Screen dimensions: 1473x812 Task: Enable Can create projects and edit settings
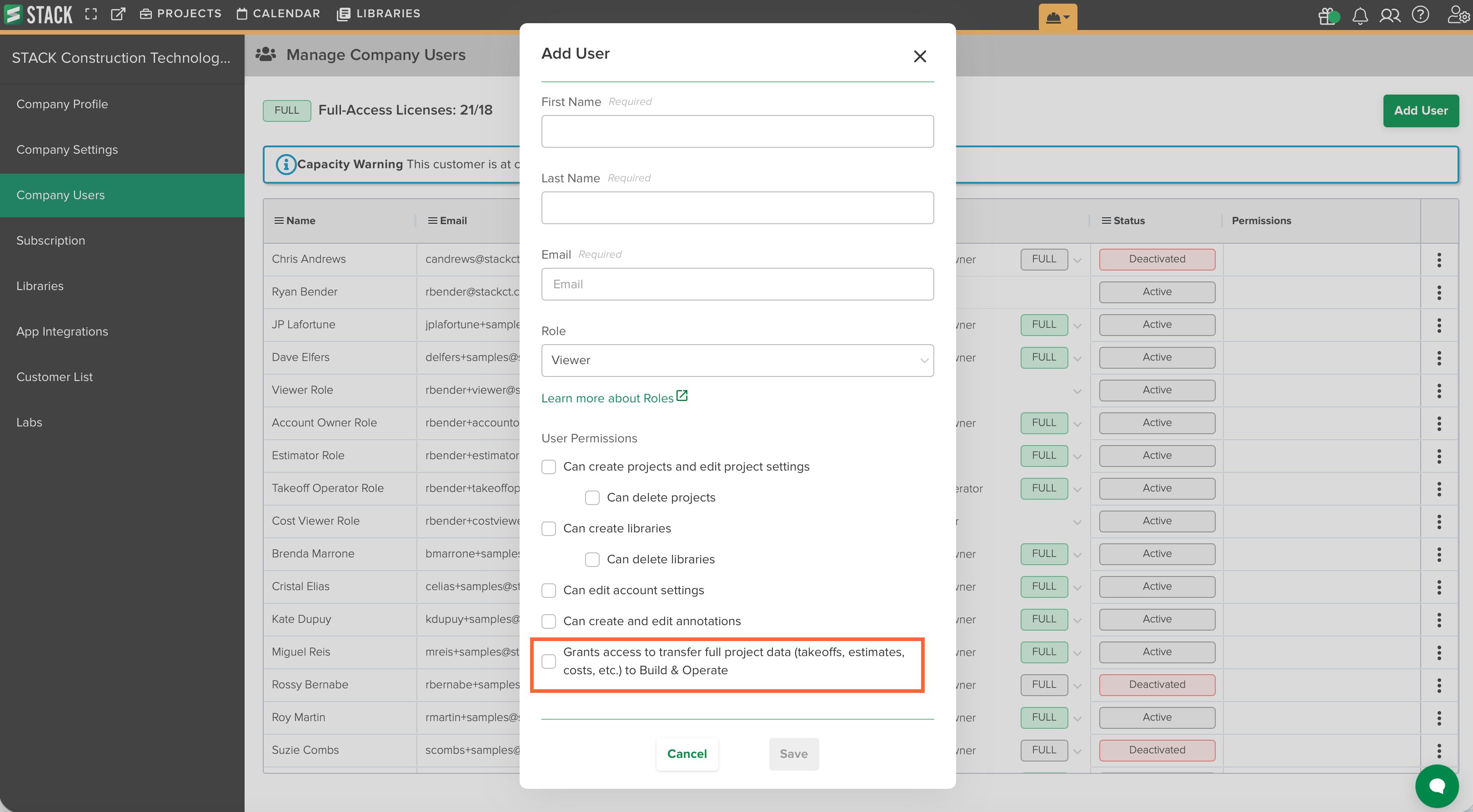coord(548,466)
